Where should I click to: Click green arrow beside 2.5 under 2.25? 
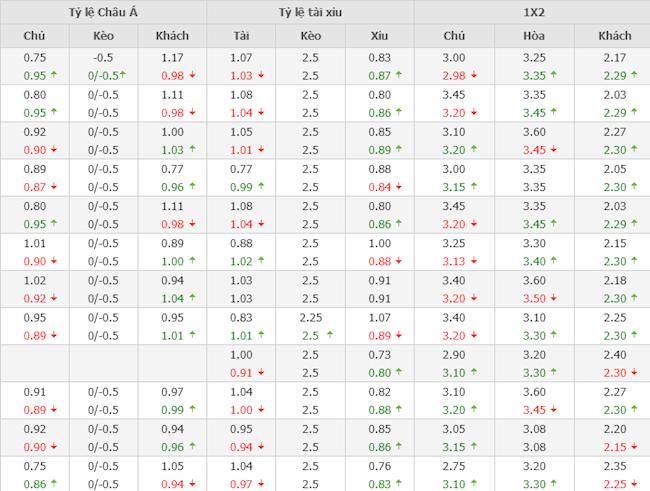point(329,335)
